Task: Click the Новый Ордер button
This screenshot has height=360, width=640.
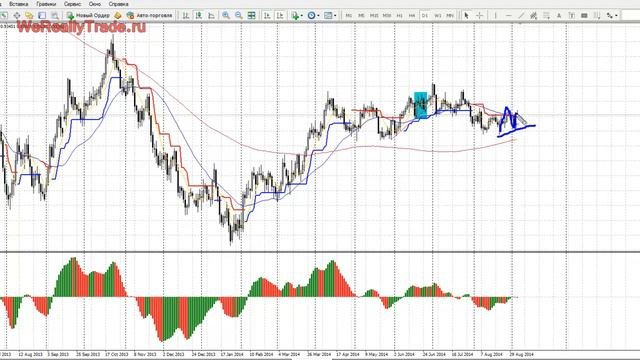Action: pos(88,16)
